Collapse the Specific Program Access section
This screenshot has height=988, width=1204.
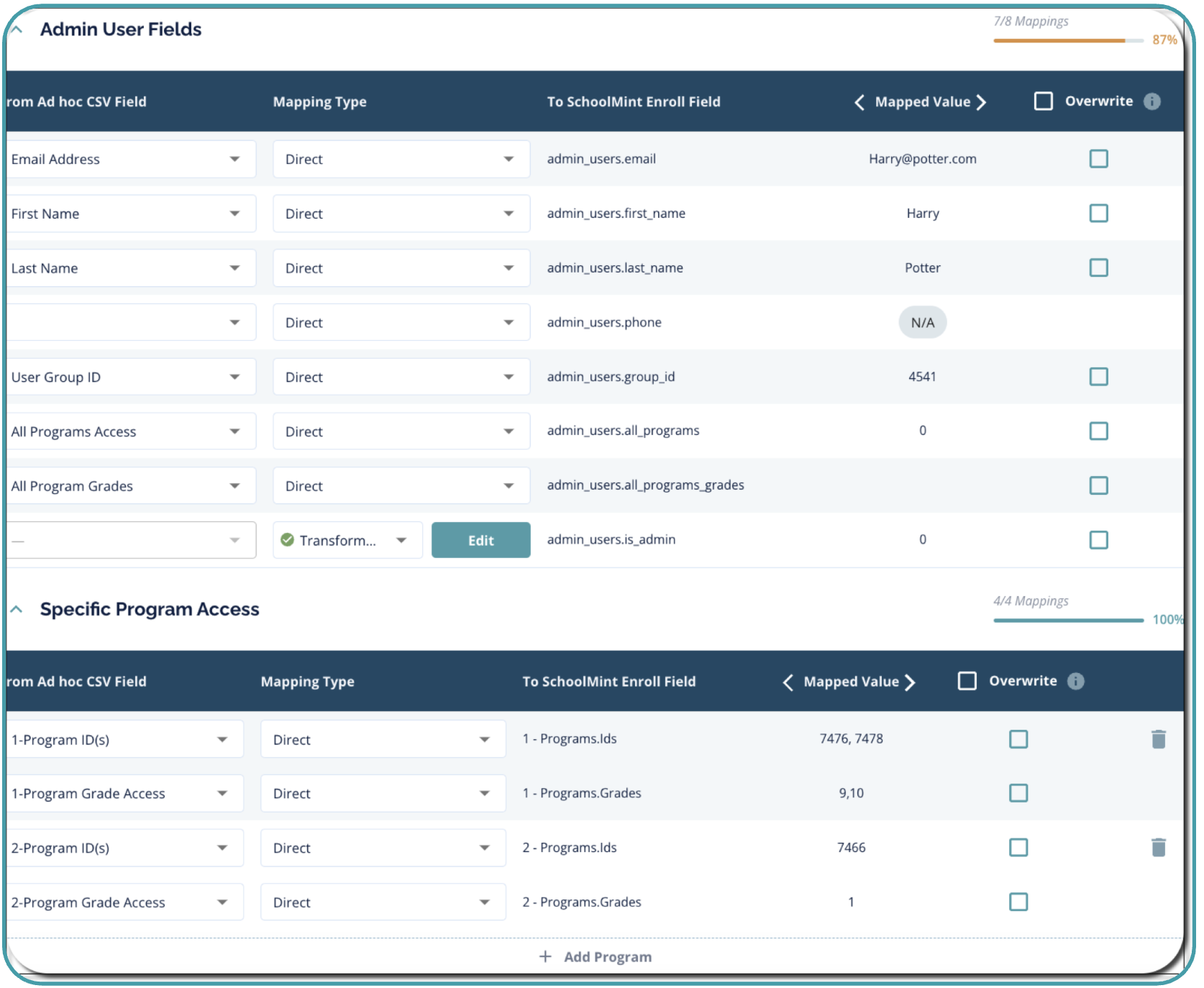17,609
